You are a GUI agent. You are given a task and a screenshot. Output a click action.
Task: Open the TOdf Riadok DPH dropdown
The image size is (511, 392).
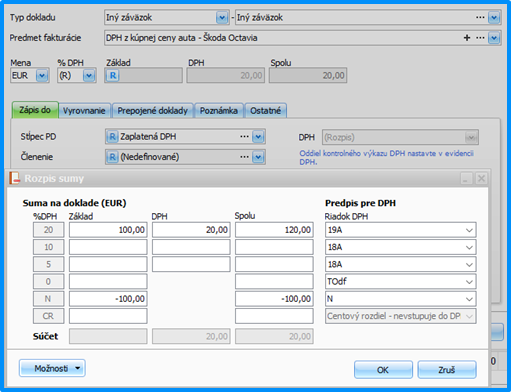469,282
